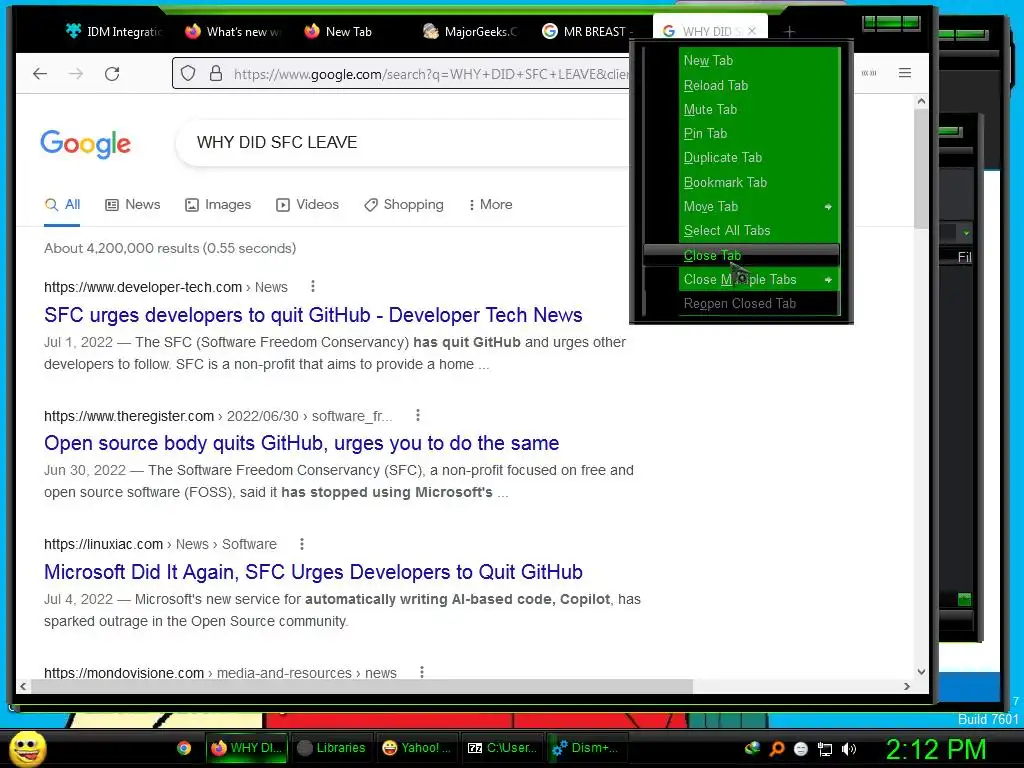Select the WHY DI... Firefox taskbar button

(x=246, y=748)
